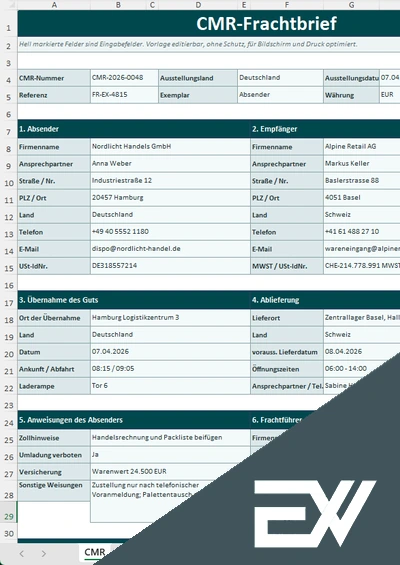Select row 1 header
Screen dimensions: 400x565
point(9,24)
